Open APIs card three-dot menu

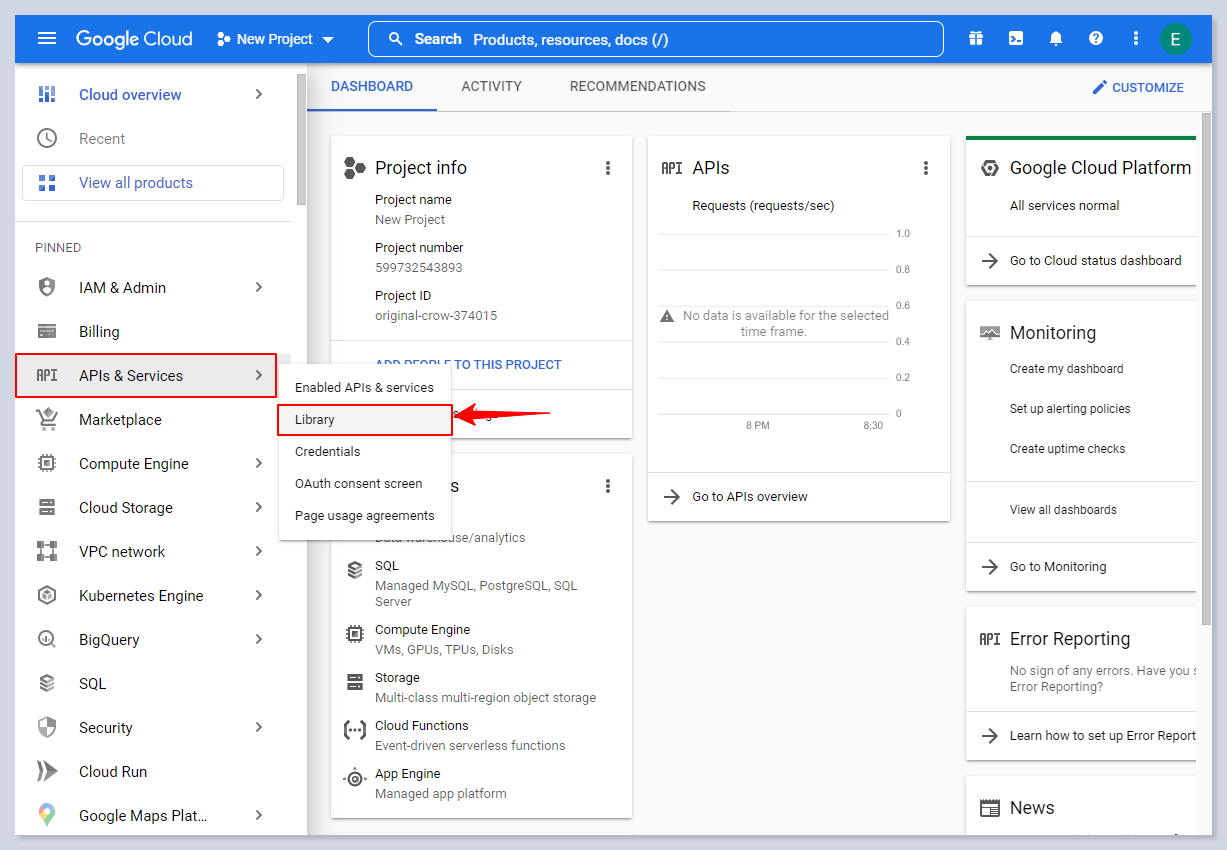click(926, 168)
